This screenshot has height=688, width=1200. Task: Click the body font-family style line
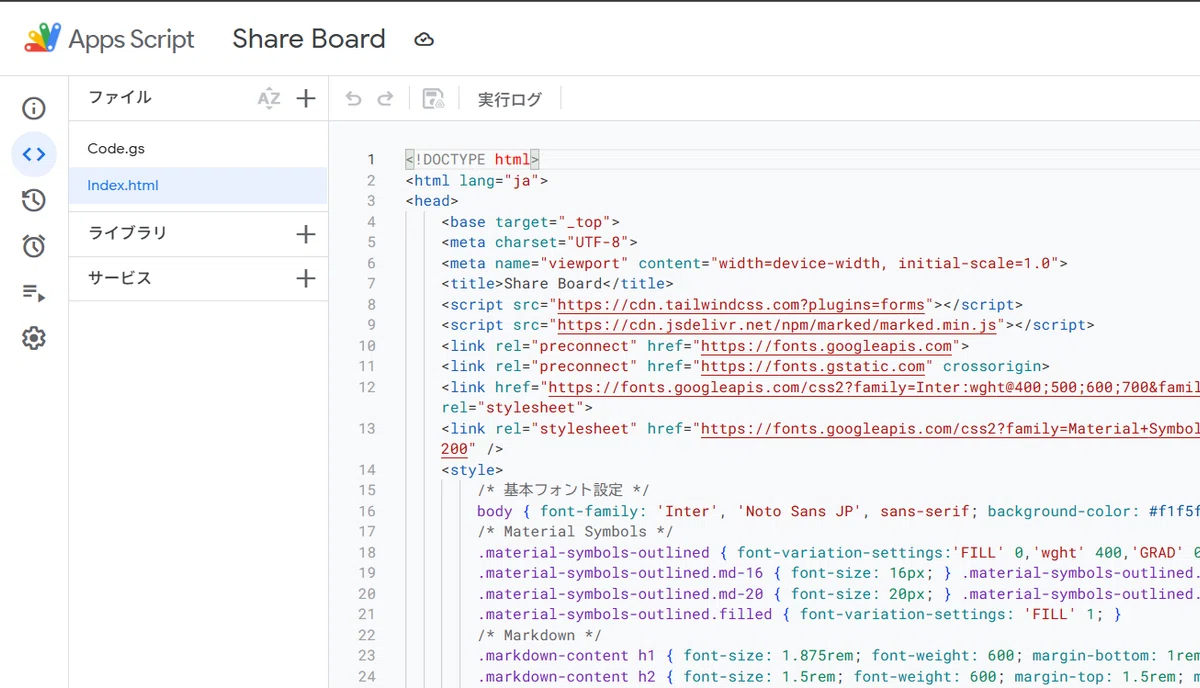pos(838,511)
